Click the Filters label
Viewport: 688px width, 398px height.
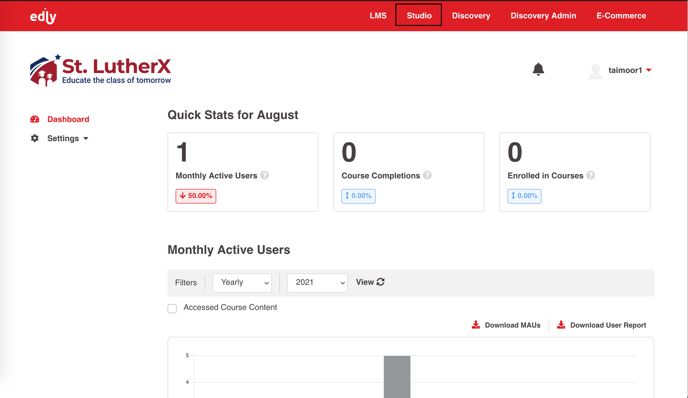(x=186, y=283)
